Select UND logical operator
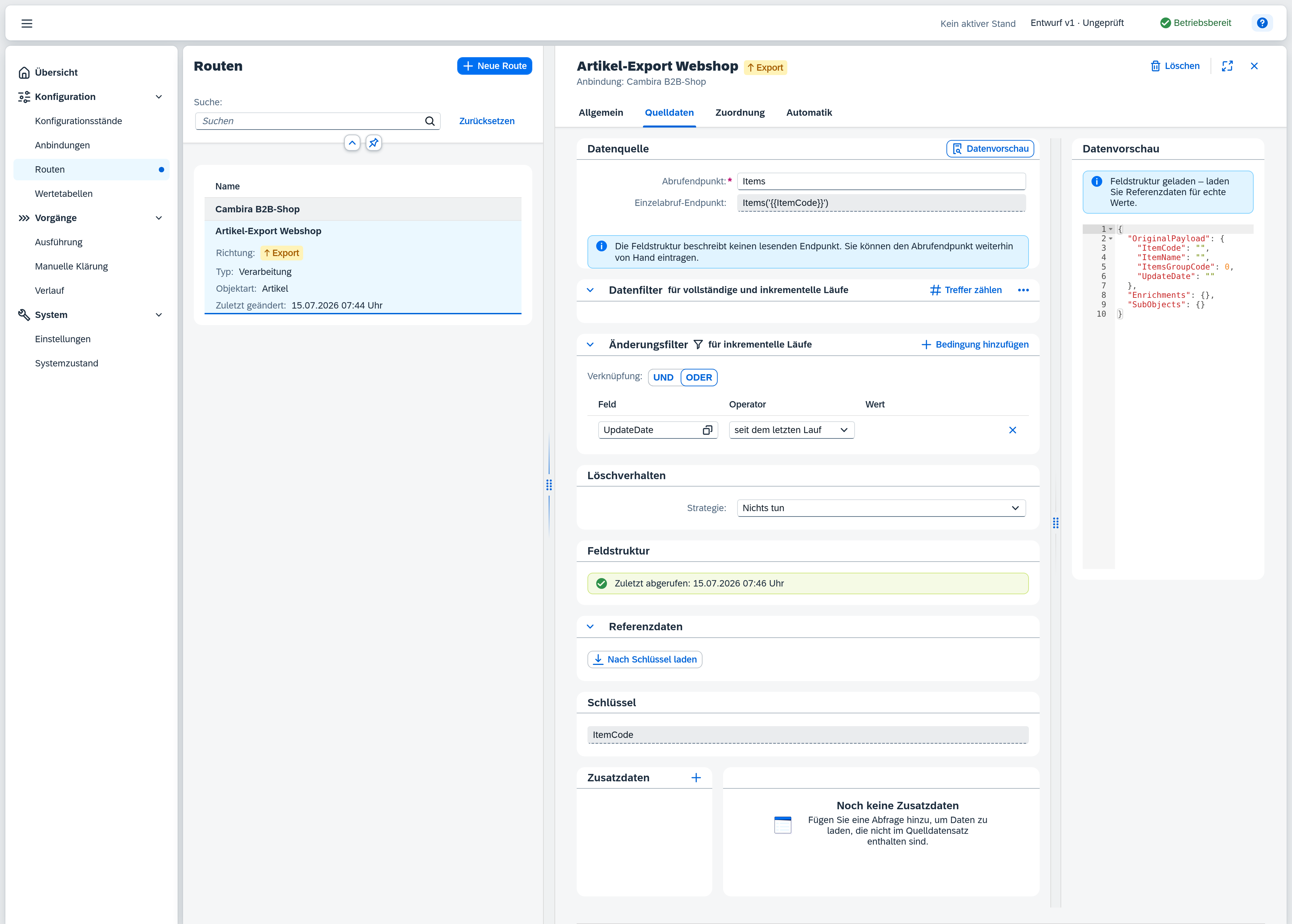Screen dimensions: 1292x924 (x=663, y=377)
